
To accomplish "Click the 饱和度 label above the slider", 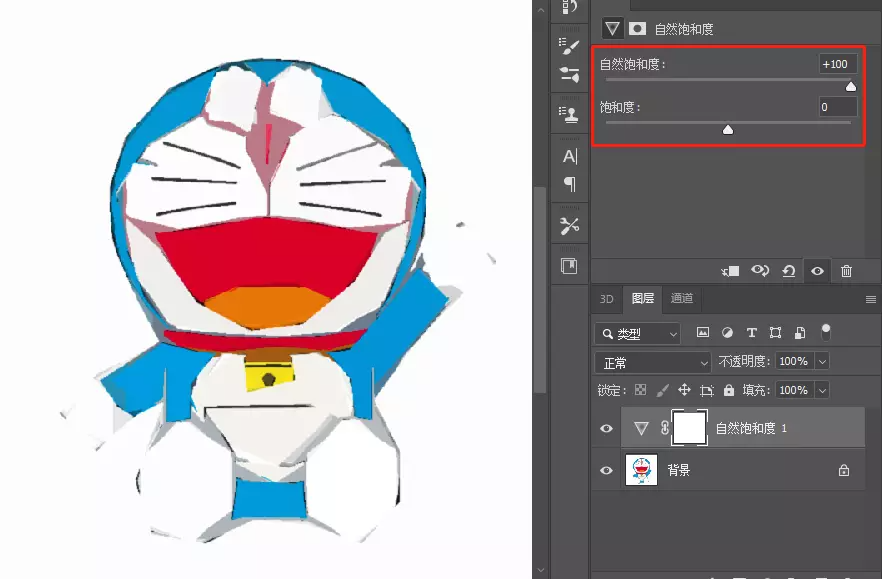I will click(x=620, y=107).
